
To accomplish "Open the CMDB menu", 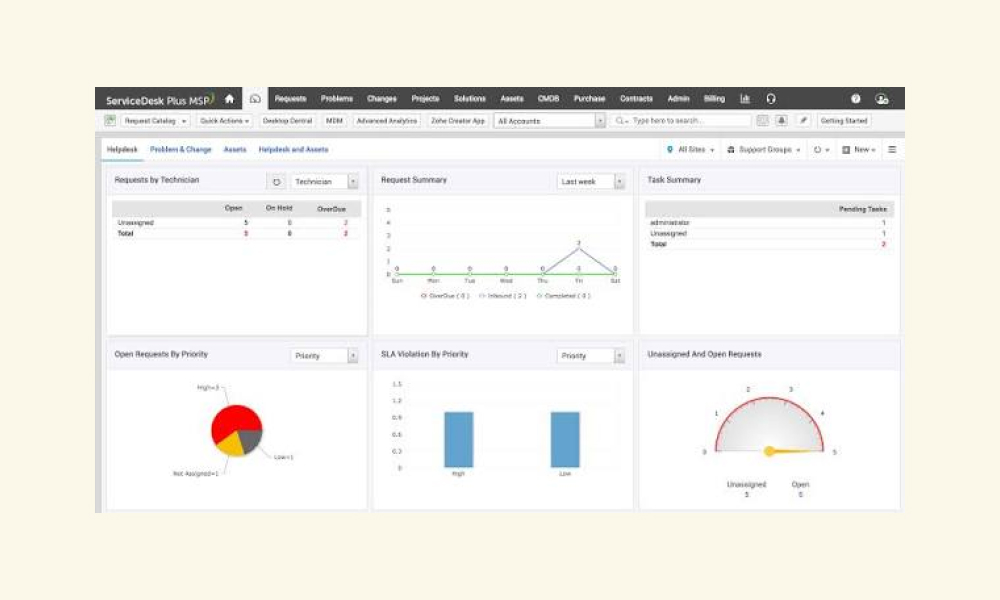I will tap(548, 99).
